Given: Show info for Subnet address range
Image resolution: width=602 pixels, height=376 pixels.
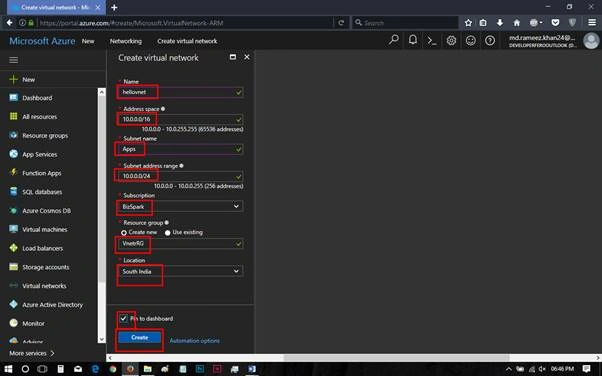Looking at the screenshot, I should coord(181,166).
